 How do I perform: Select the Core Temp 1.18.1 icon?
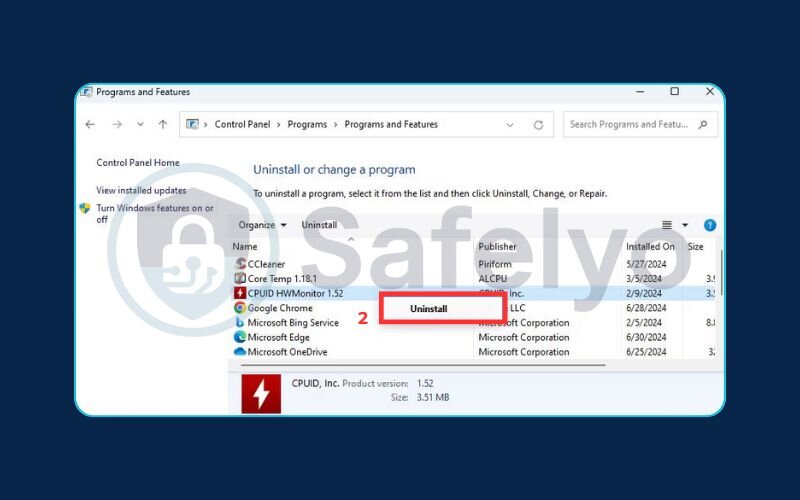point(240,279)
